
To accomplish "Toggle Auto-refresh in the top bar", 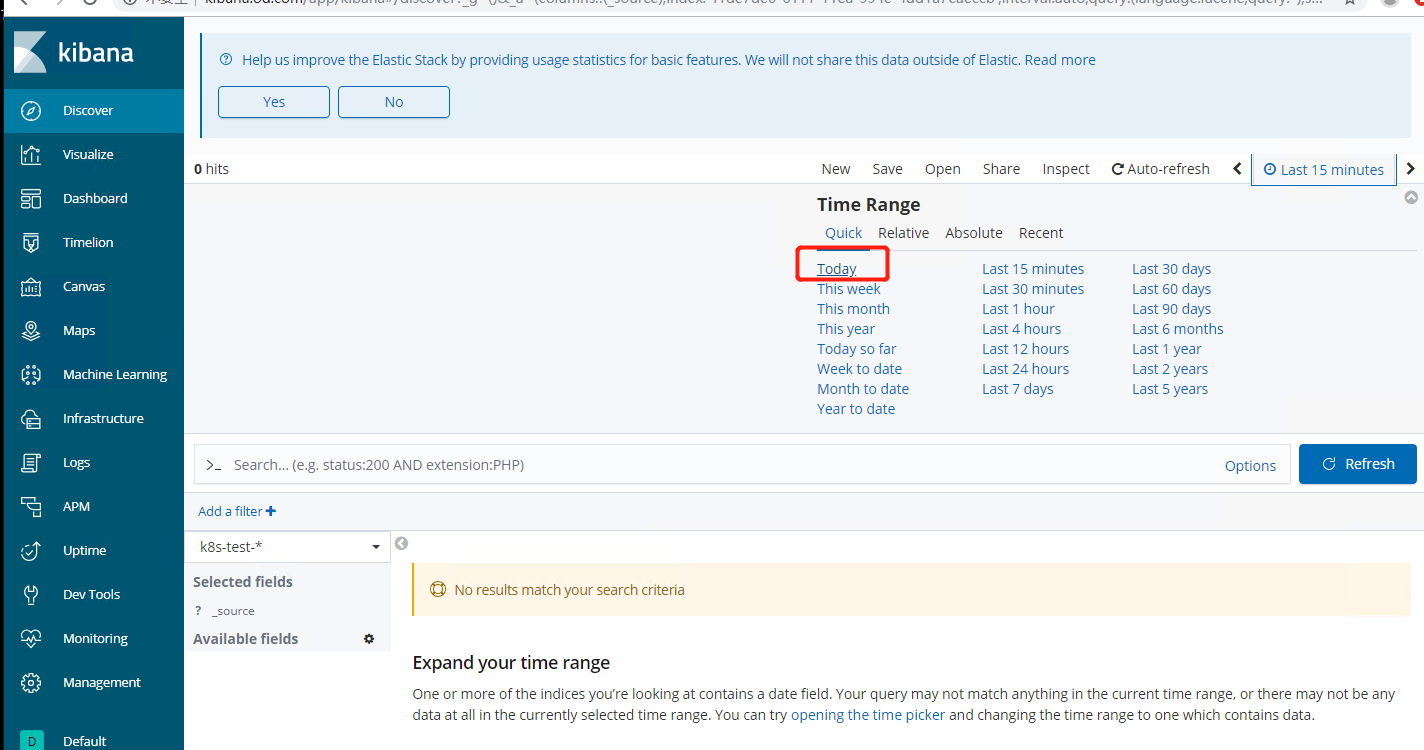I will pyautogui.click(x=1160, y=169).
